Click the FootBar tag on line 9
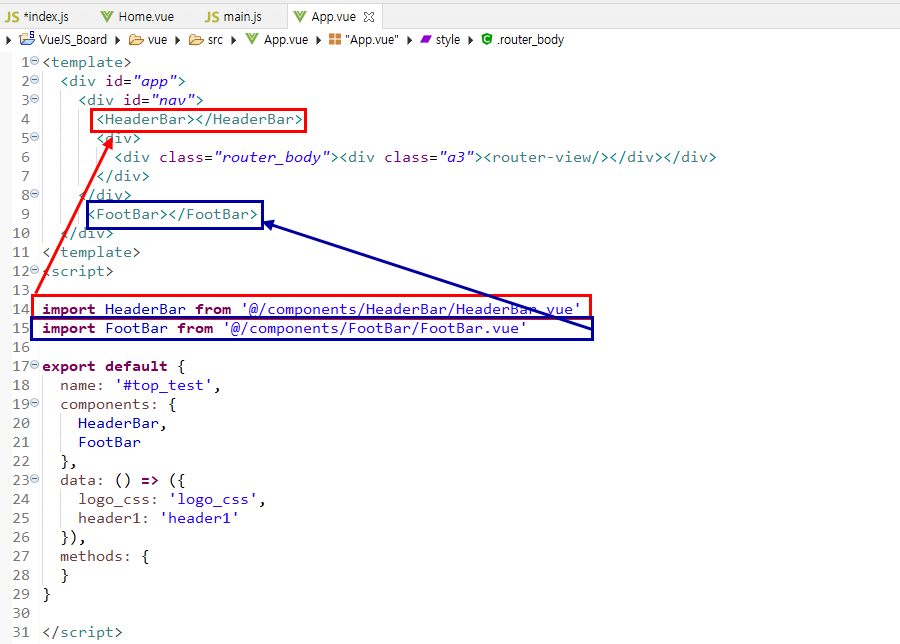This screenshot has width=900, height=644. 173,215
